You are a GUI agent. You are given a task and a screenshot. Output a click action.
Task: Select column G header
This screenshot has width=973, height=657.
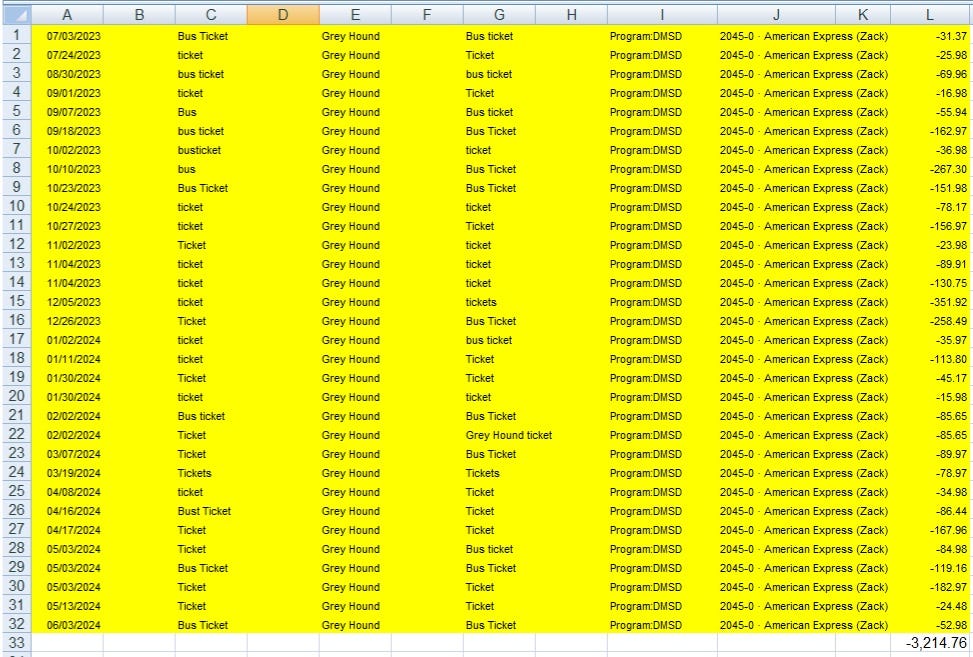(499, 15)
